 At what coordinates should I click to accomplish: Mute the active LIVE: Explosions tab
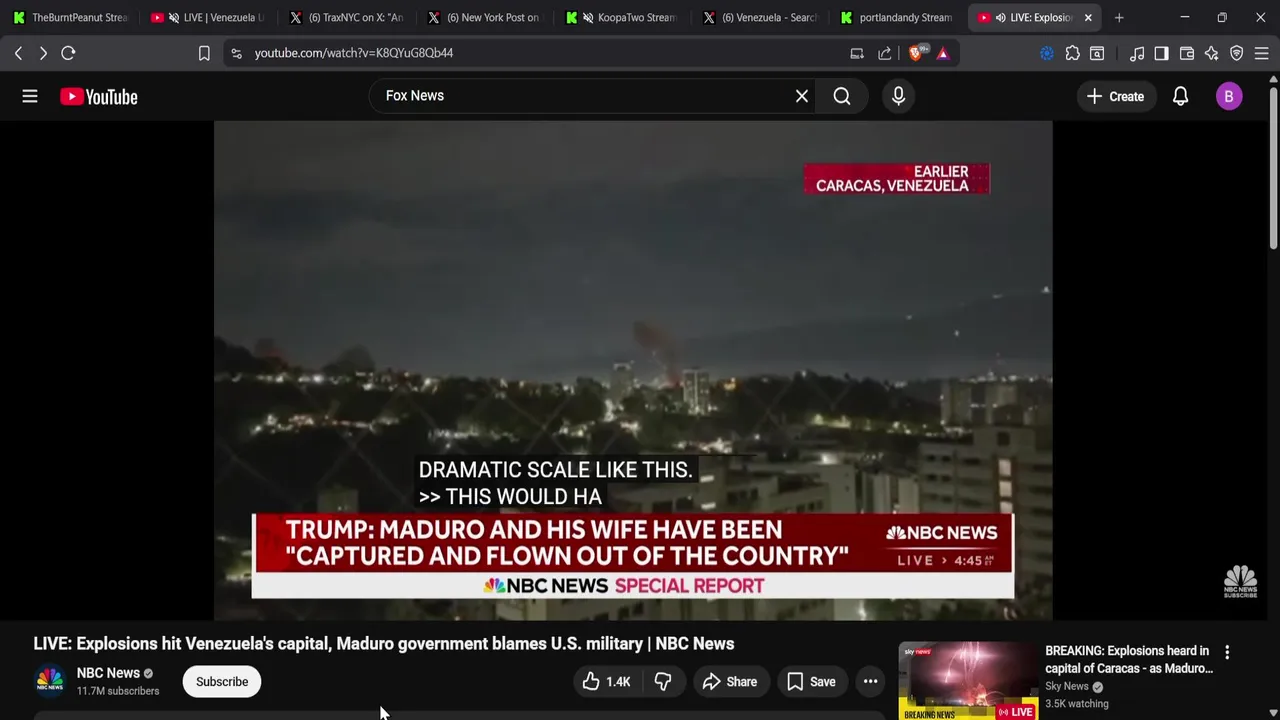(x=1001, y=18)
